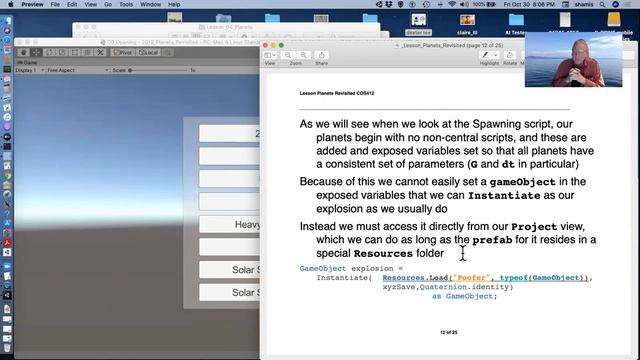Click the Finder icon in the Dock
The width and height of the screenshot is (640, 360).
[x=7, y=20]
